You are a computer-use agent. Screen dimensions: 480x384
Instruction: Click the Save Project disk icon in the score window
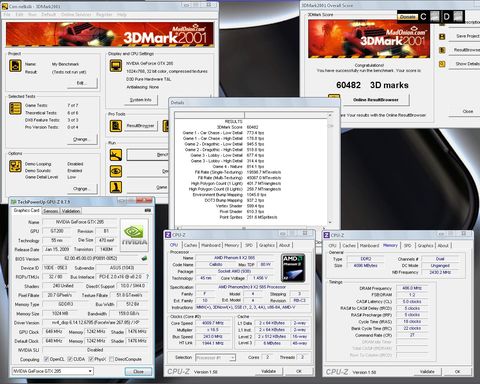click(442, 37)
